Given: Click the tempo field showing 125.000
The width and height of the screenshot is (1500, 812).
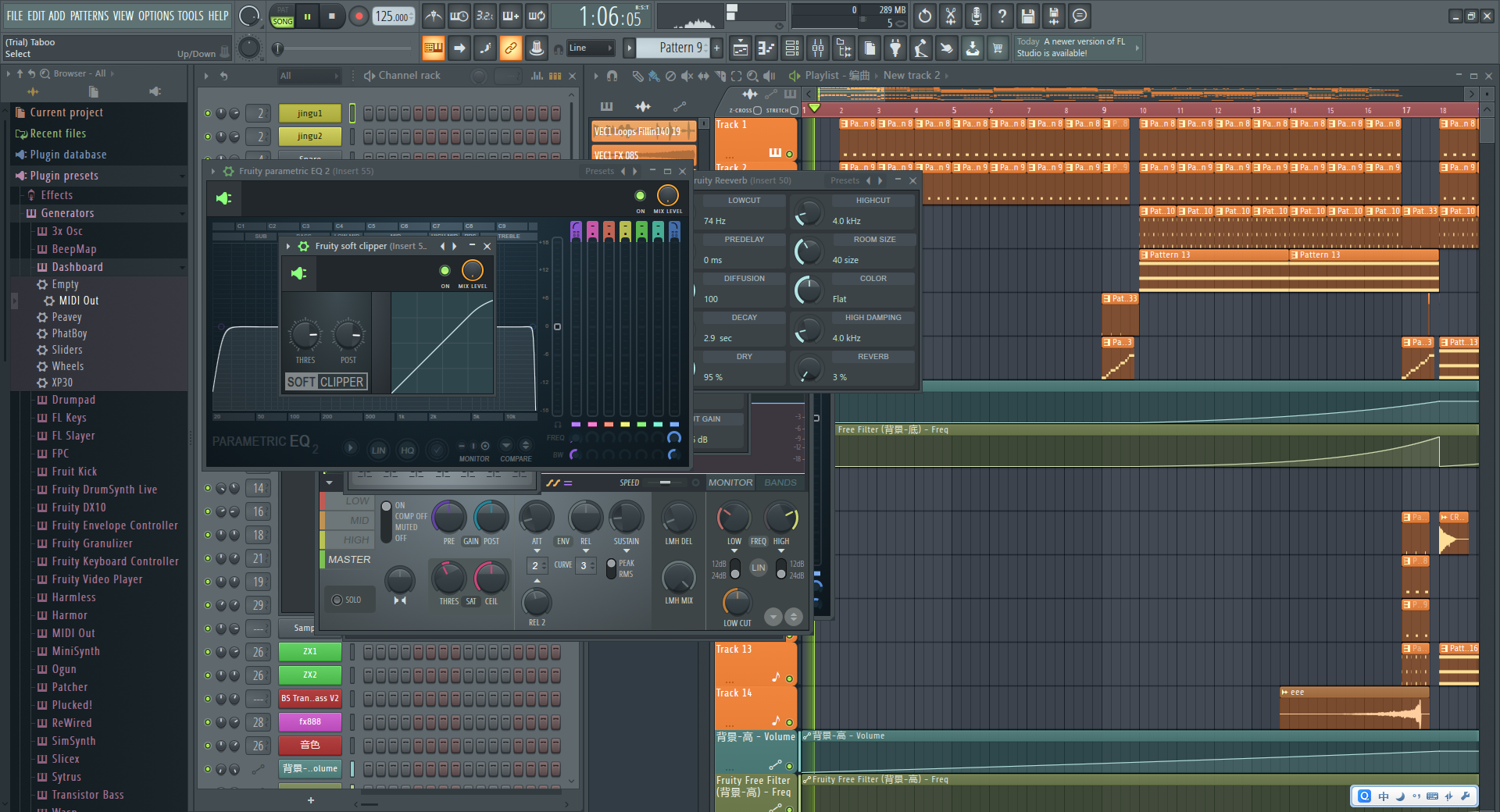Looking at the screenshot, I should point(393,16).
